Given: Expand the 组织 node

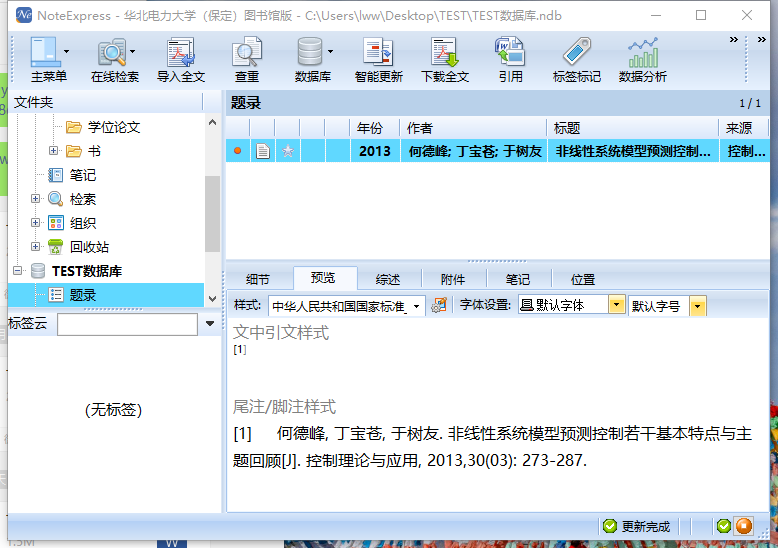Looking at the screenshot, I should (x=35, y=222).
